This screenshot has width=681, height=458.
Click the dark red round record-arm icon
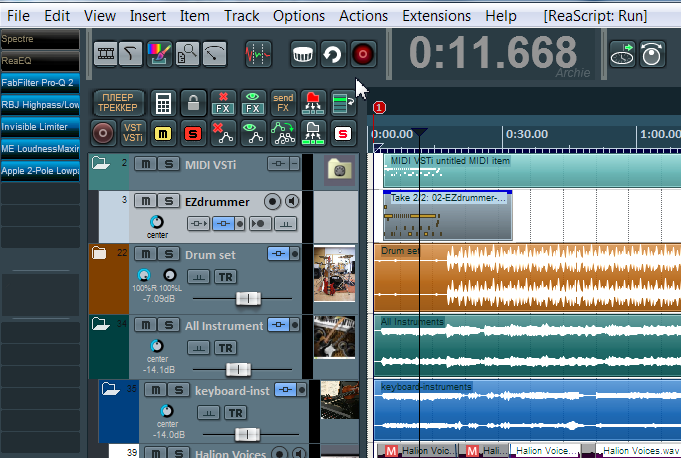[103, 133]
